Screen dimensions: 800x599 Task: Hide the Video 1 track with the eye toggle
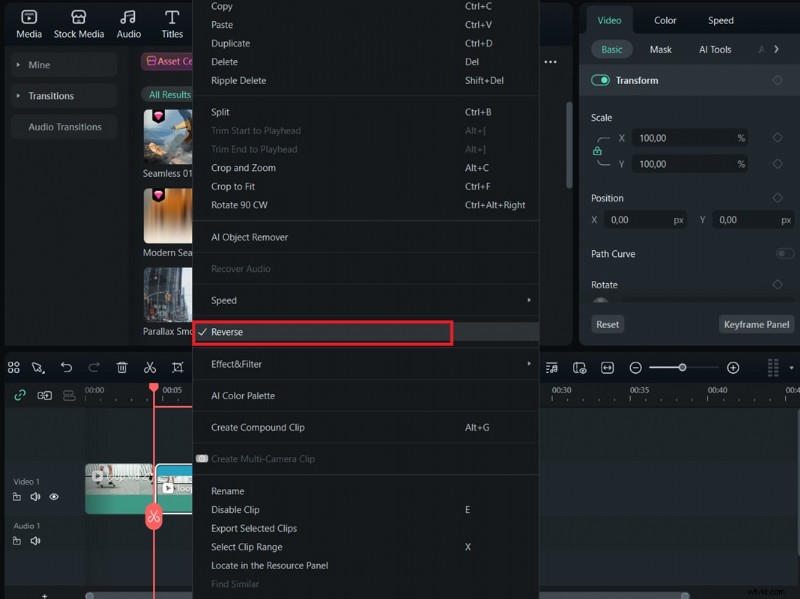click(54, 497)
